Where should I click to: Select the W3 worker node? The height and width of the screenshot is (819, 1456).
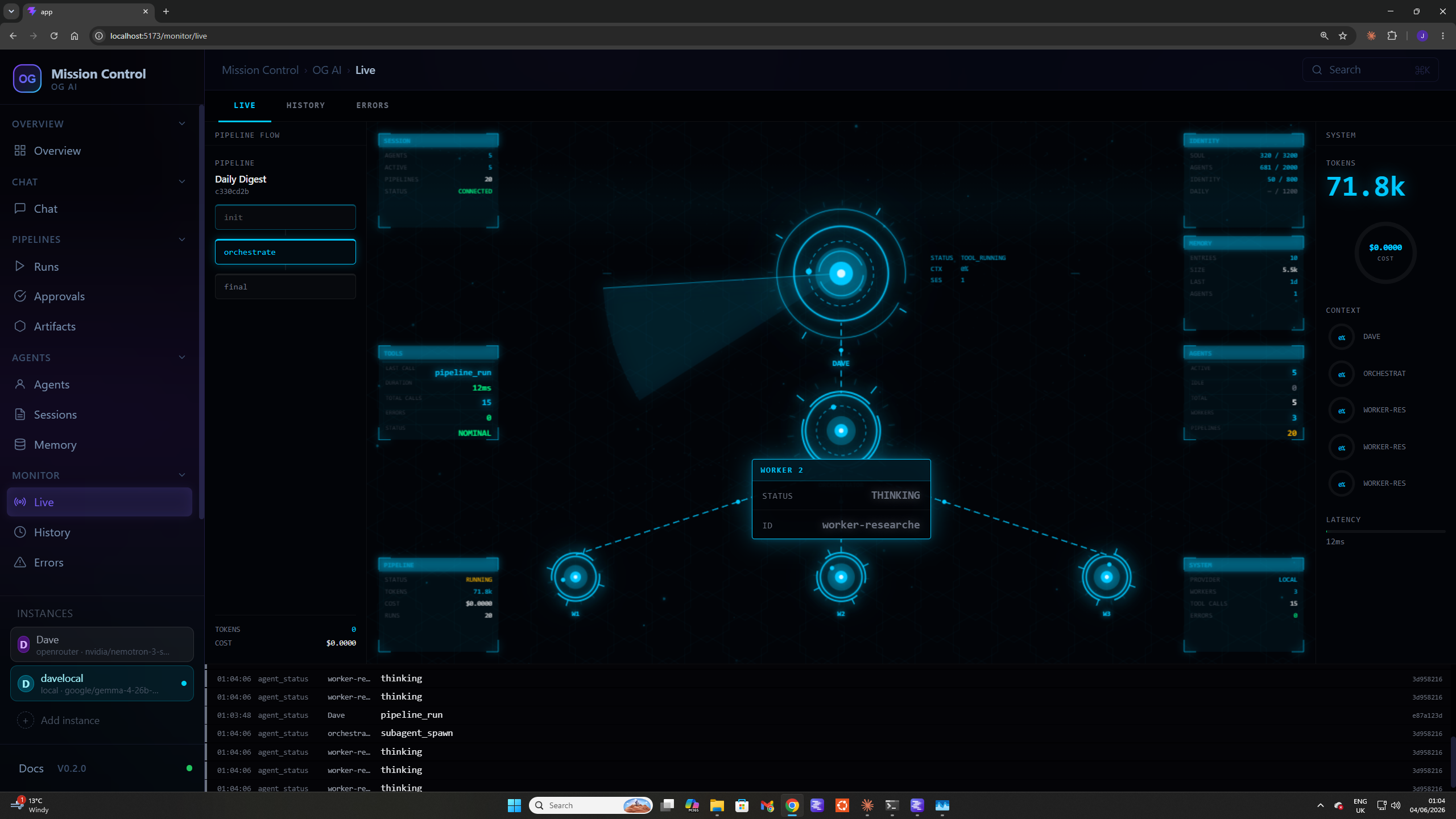pyautogui.click(x=1106, y=577)
